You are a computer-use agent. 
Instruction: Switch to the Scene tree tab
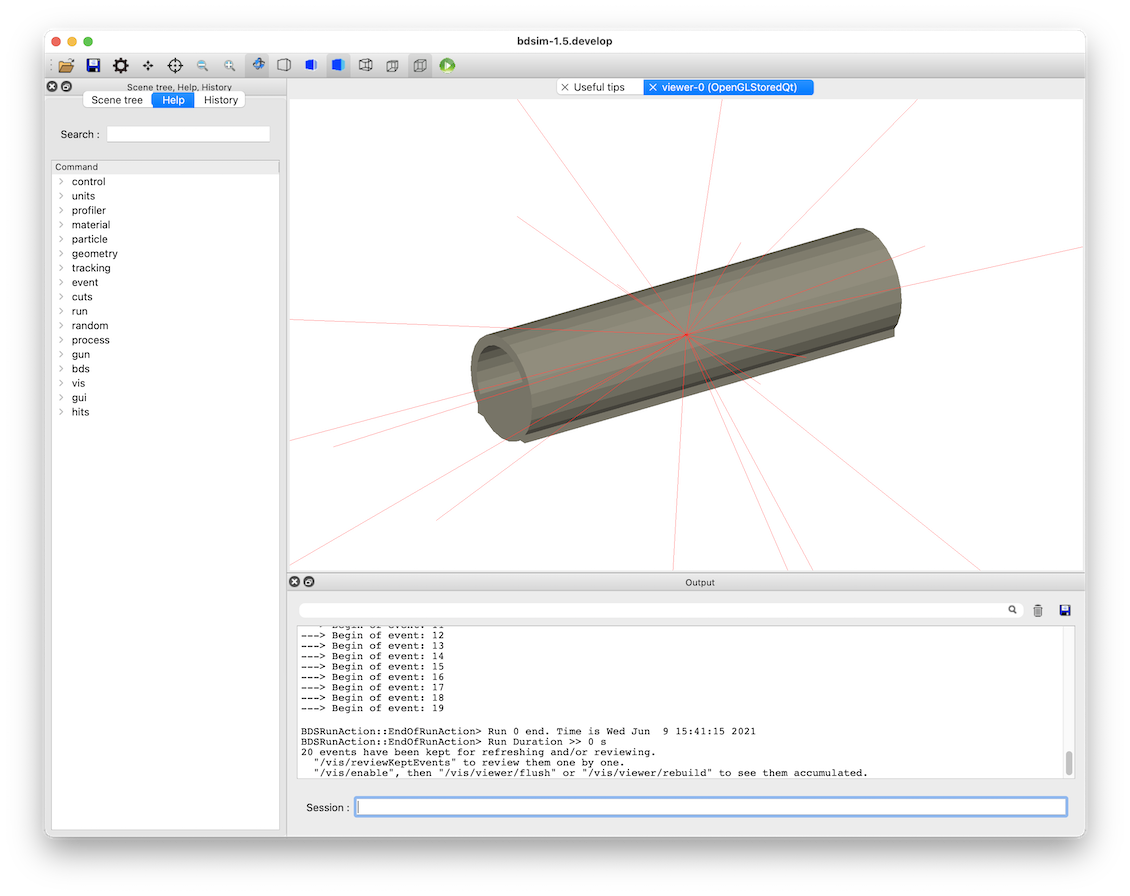[x=117, y=100]
